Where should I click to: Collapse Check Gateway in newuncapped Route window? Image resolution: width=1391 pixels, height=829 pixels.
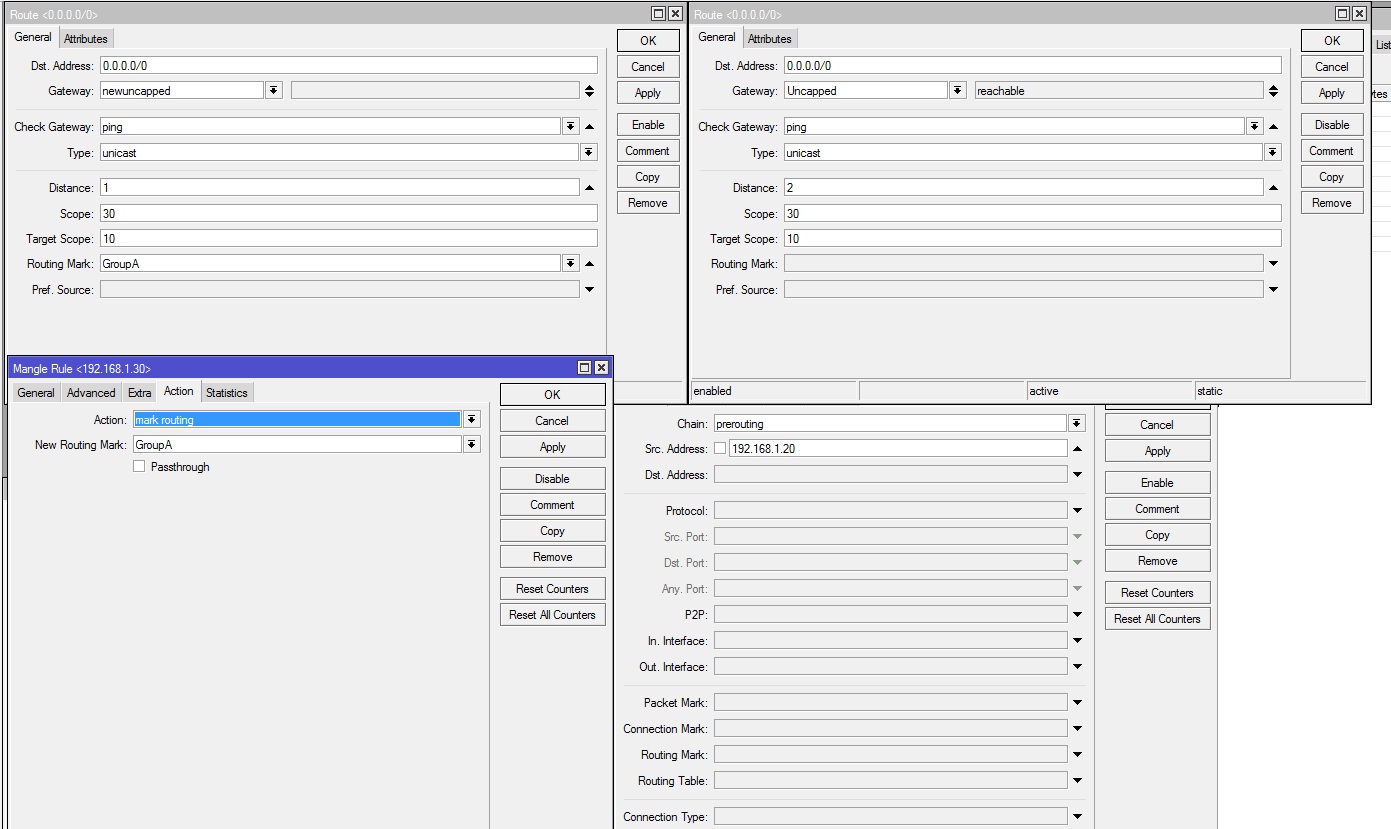coord(589,127)
